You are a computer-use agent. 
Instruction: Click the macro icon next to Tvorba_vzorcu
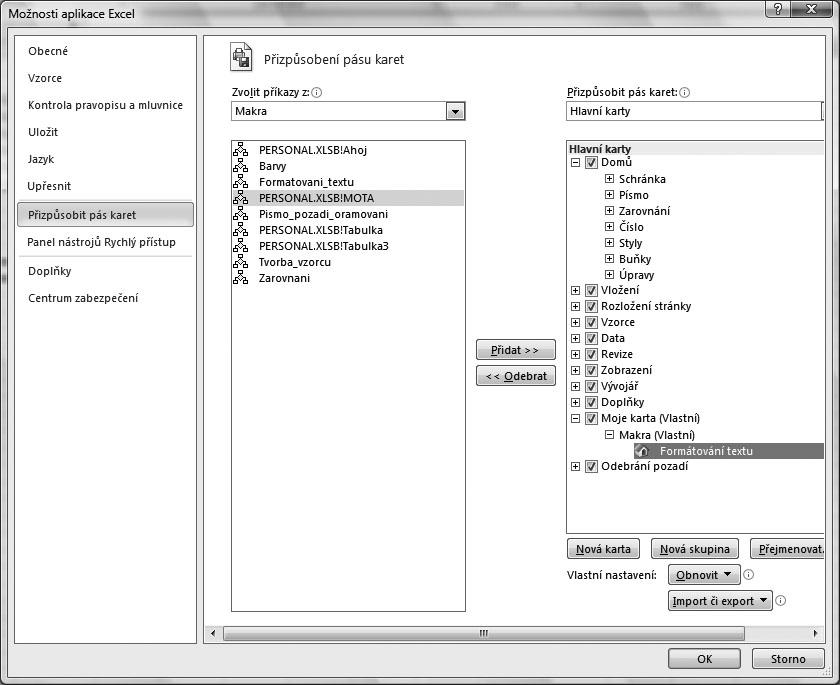(x=241, y=262)
